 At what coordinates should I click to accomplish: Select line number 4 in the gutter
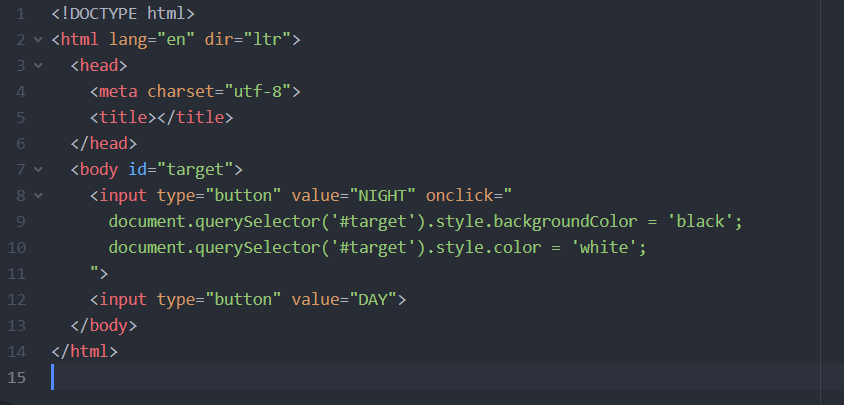tap(20, 92)
